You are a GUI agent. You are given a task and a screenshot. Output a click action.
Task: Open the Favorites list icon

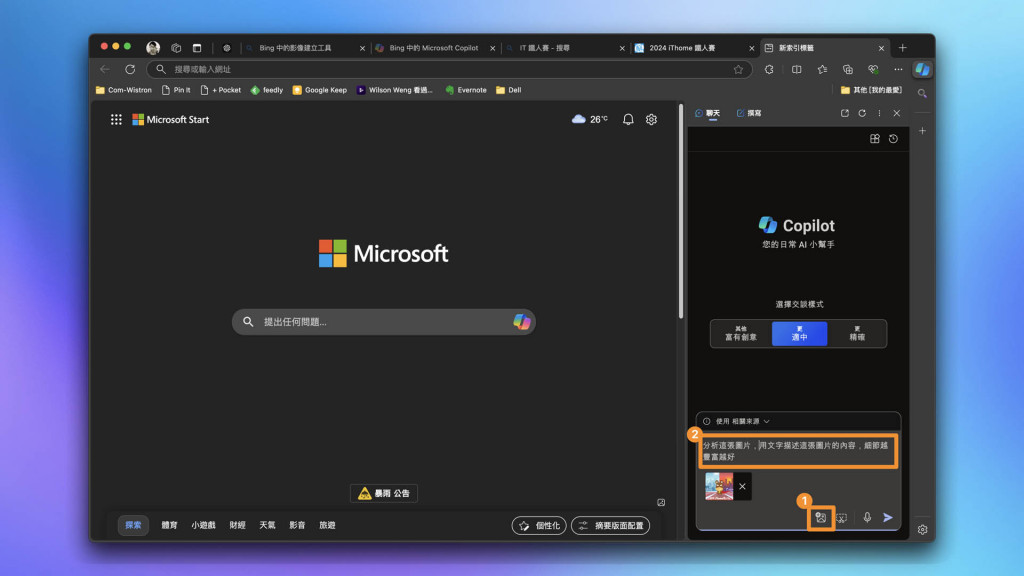tap(822, 69)
